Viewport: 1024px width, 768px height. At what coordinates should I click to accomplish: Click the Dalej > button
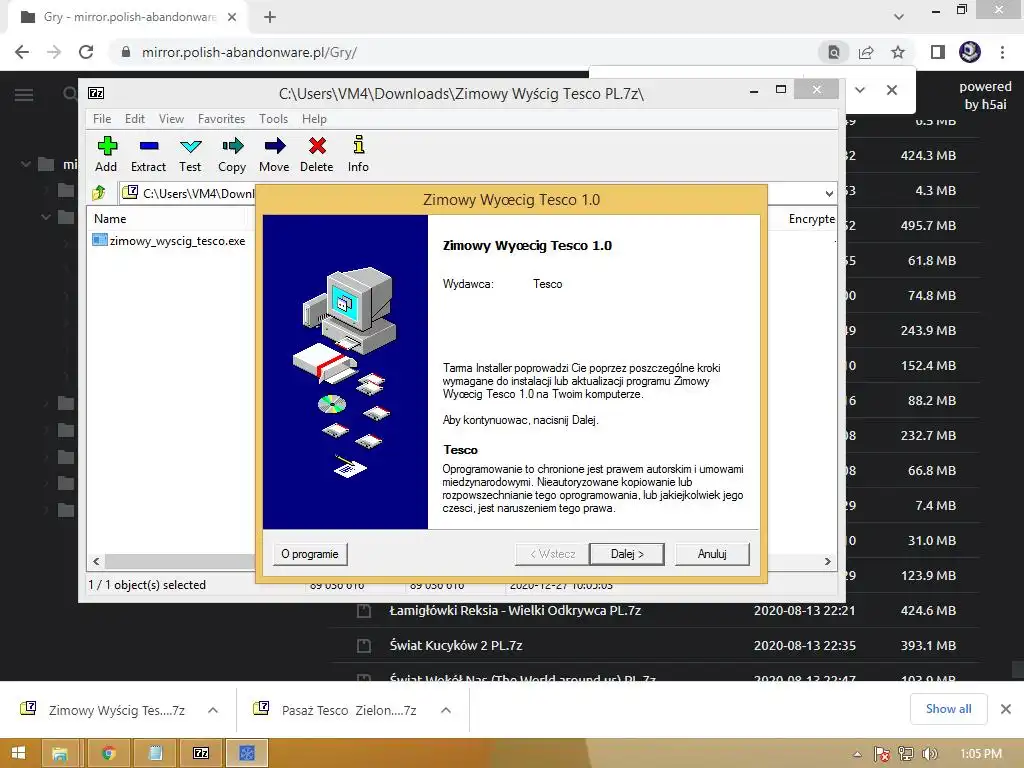(x=627, y=554)
